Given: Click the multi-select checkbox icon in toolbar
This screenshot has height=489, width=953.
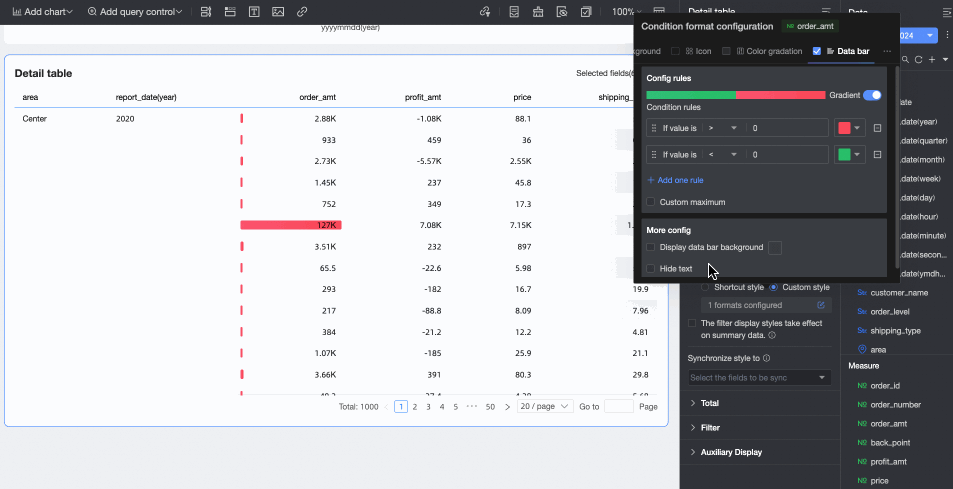Looking at the screenshot, I should (586, 12).
